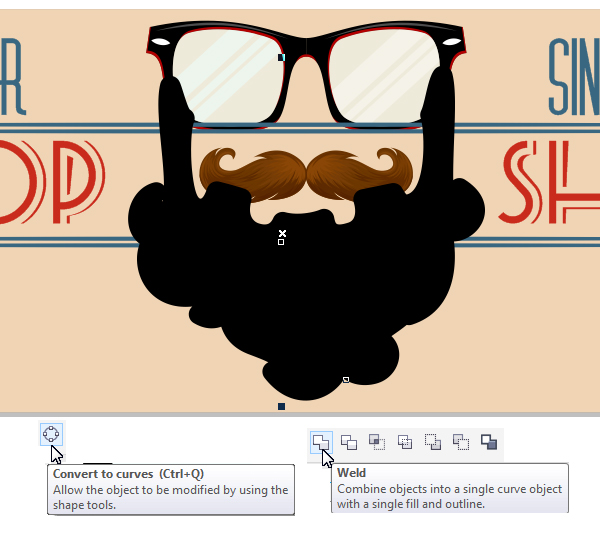Click the Weld shaping button

pos(320,441)
